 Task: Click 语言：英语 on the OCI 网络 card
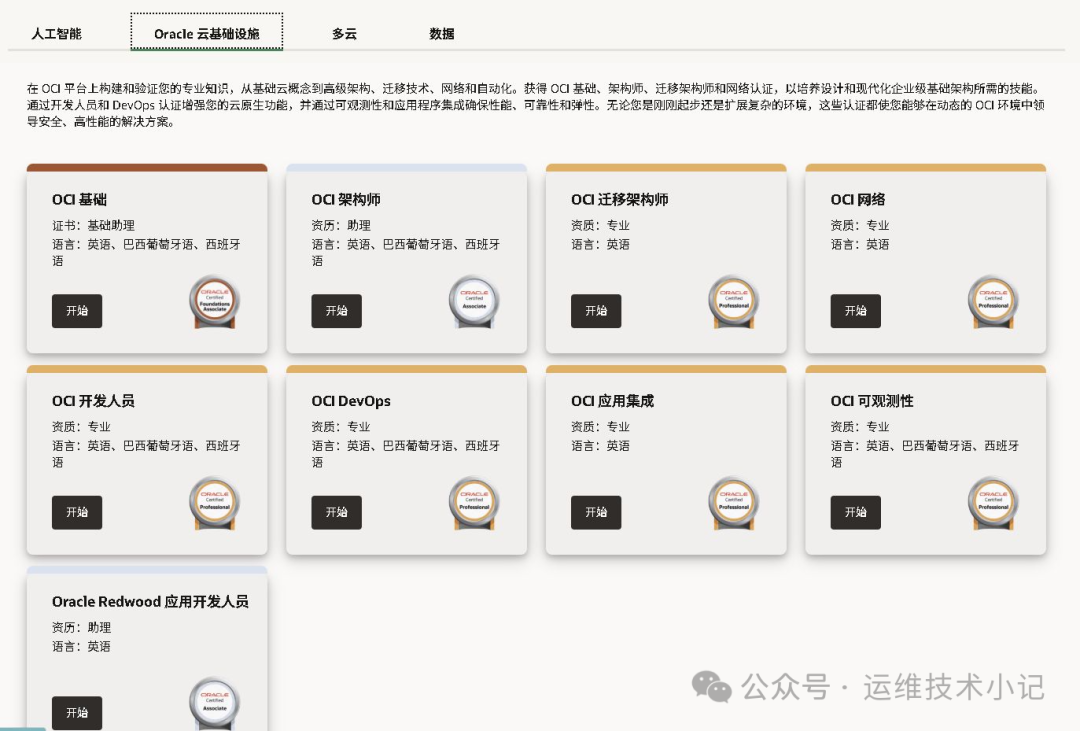click(x=860, y=245)
